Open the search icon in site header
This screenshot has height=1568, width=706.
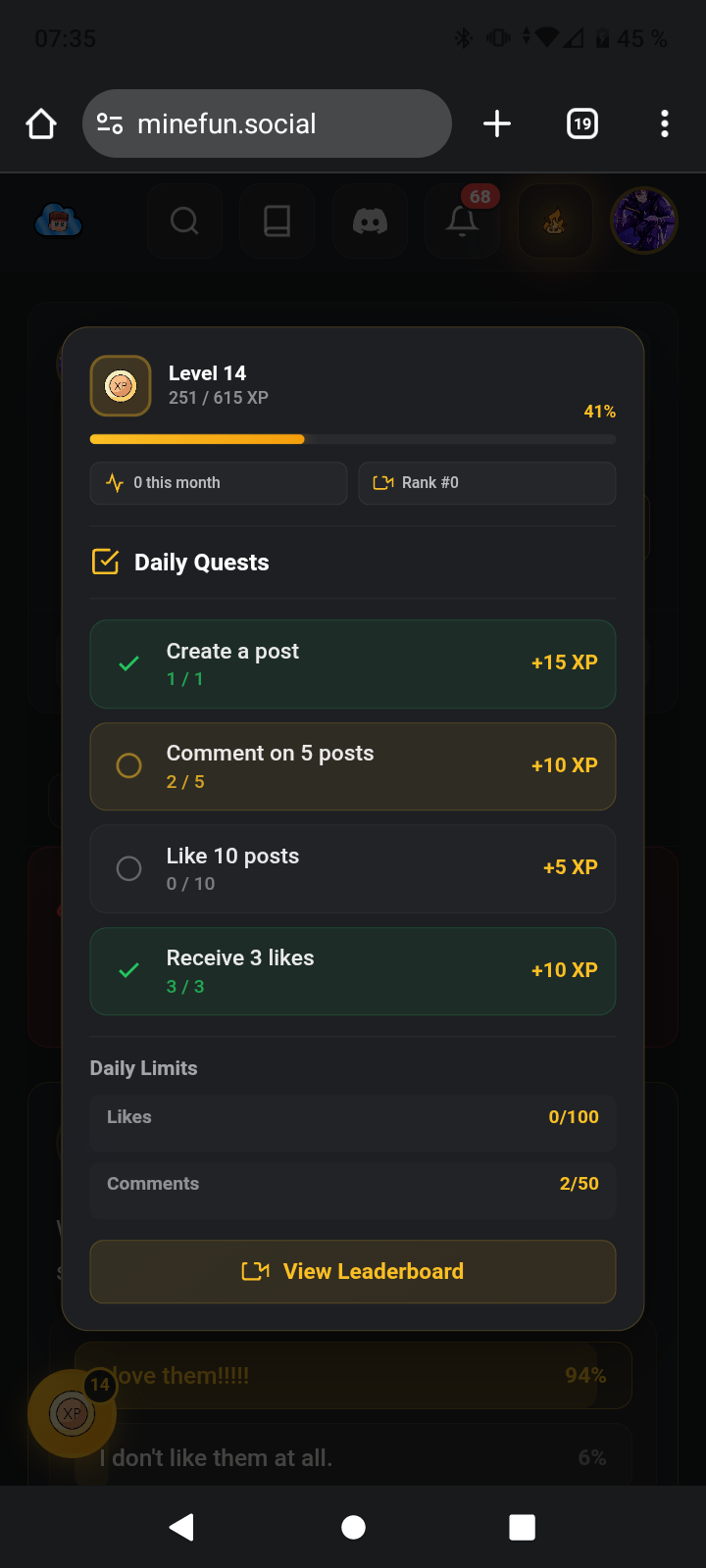pos(184,221)
